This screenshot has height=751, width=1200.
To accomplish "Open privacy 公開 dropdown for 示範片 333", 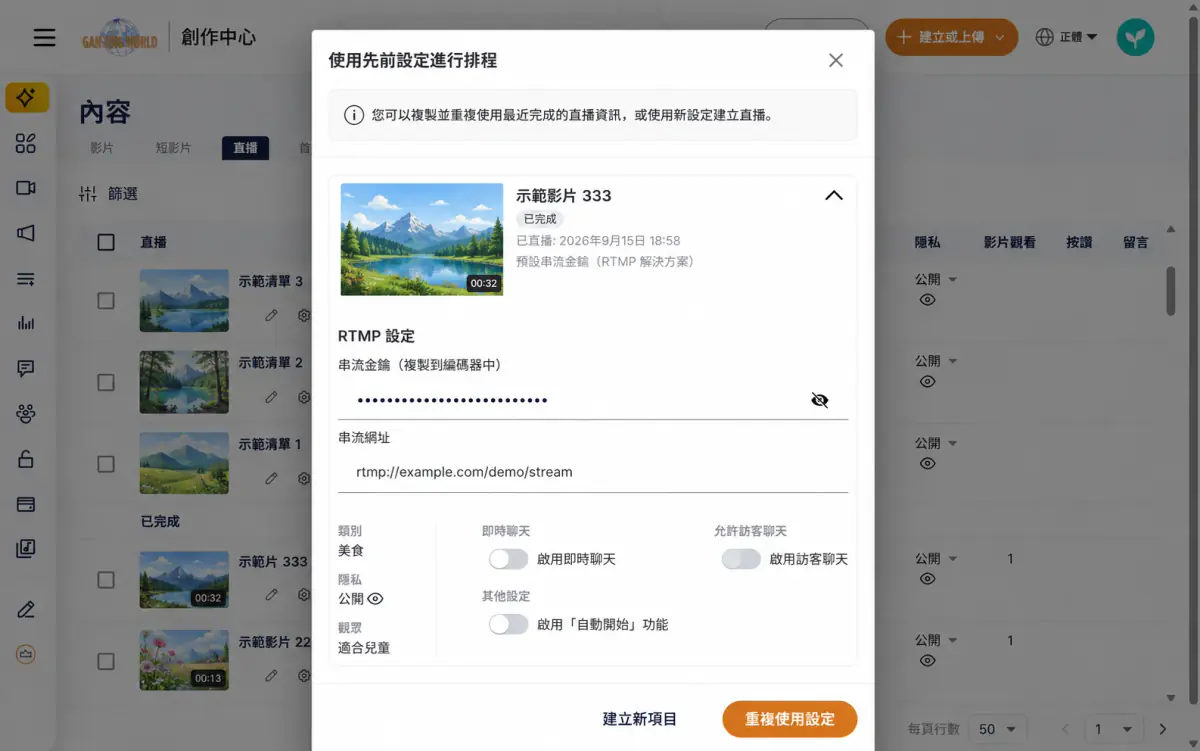I will 936,558.
